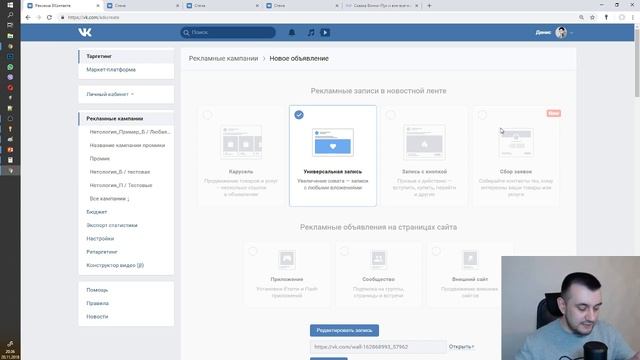Select the Карусель ad format radio
Screen dimensions: 640x360
click(207, 115)
